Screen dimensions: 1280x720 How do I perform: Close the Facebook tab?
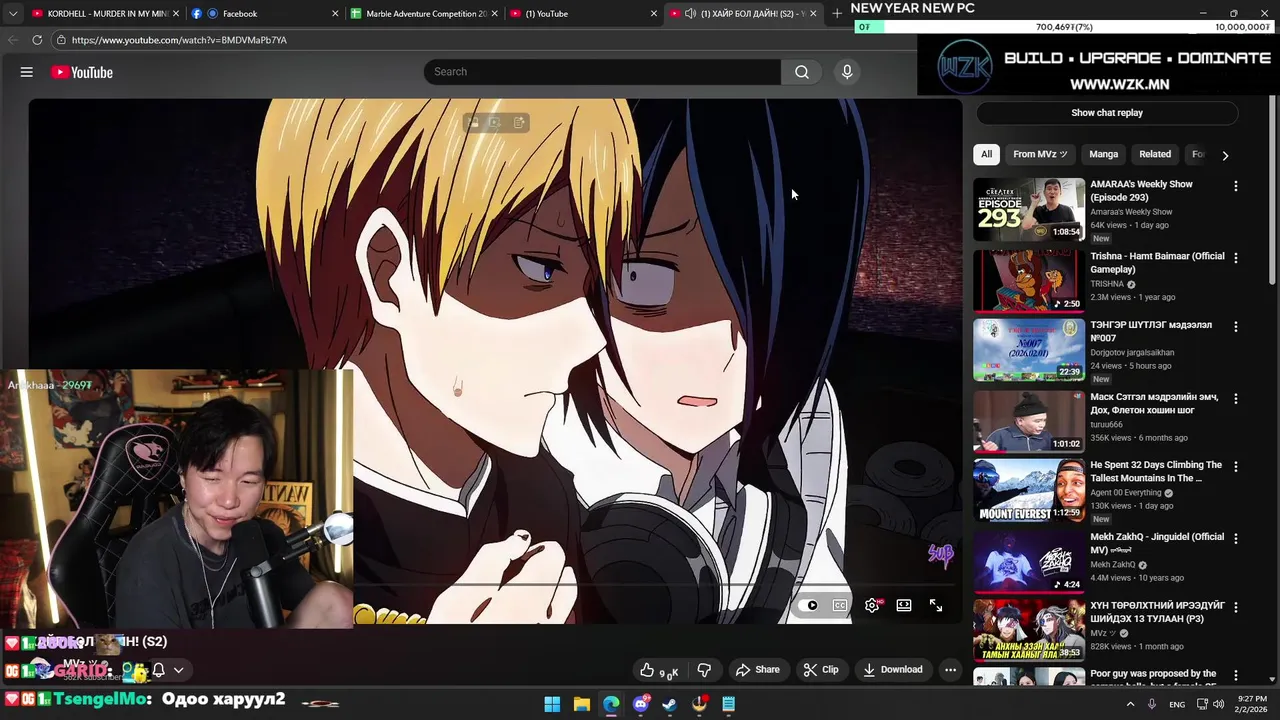pos(335,14)
